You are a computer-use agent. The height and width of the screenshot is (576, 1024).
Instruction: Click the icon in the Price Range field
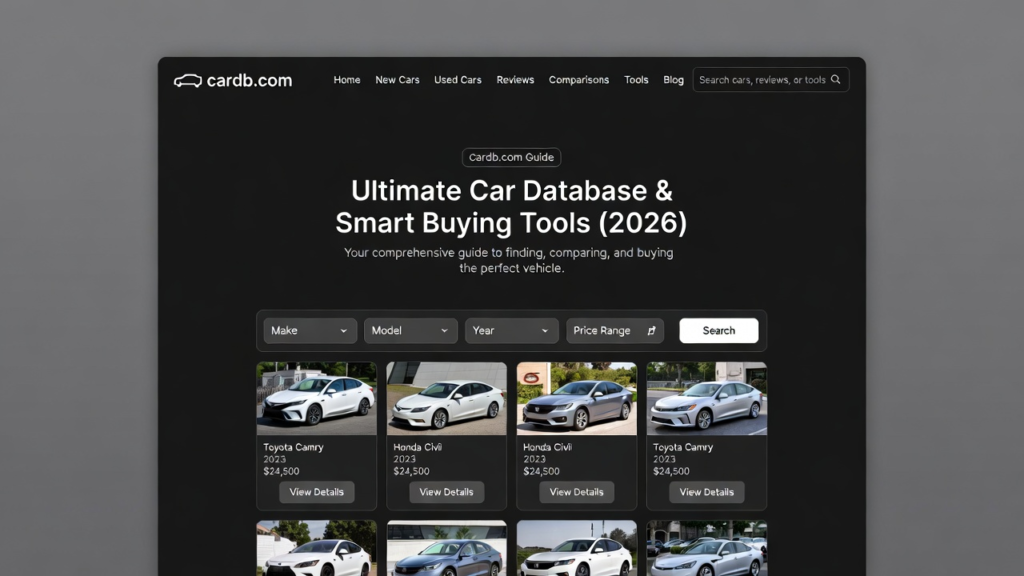click(652, 331)
